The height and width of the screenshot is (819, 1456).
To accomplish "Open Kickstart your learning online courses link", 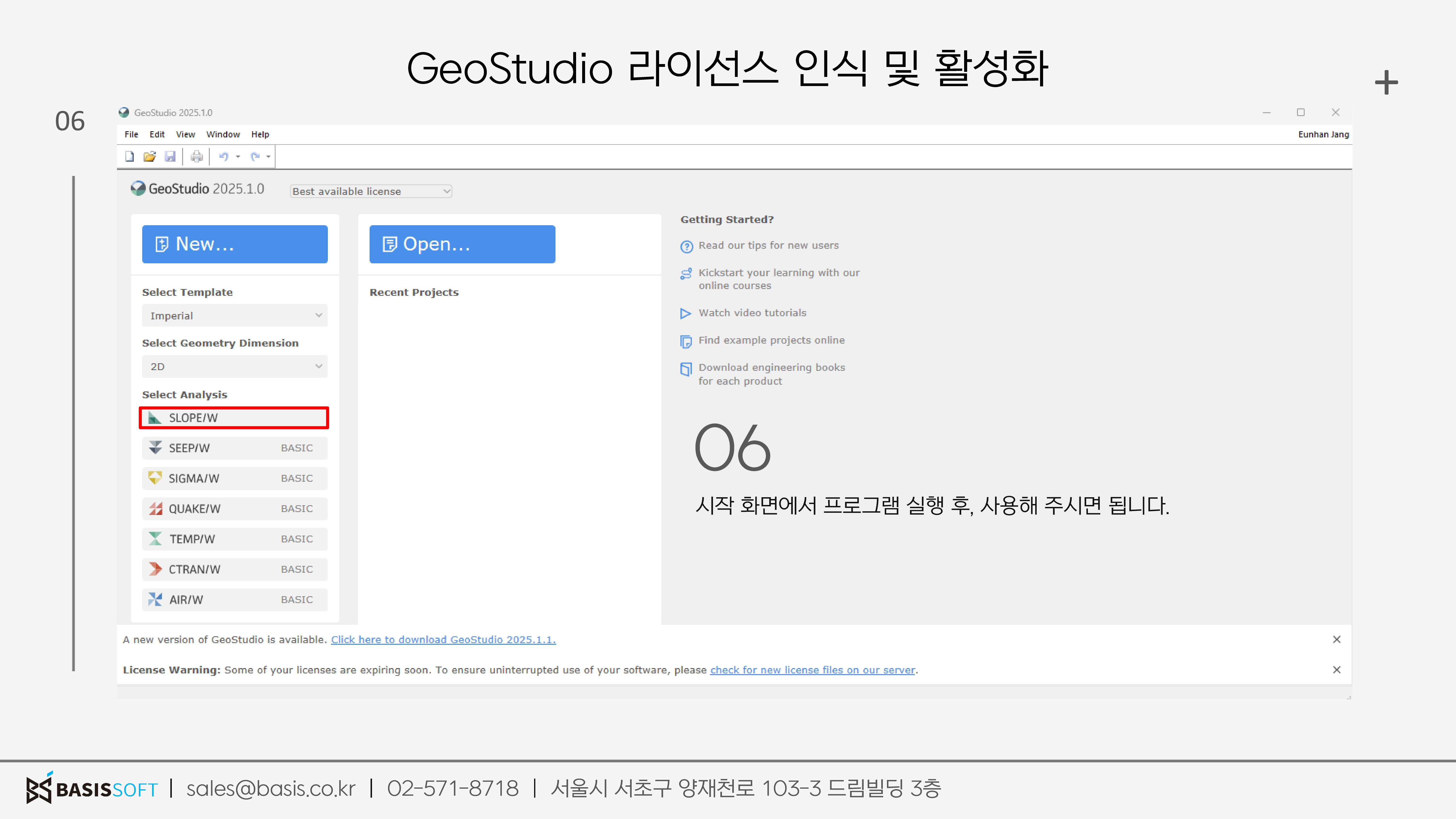I will 779,279.
